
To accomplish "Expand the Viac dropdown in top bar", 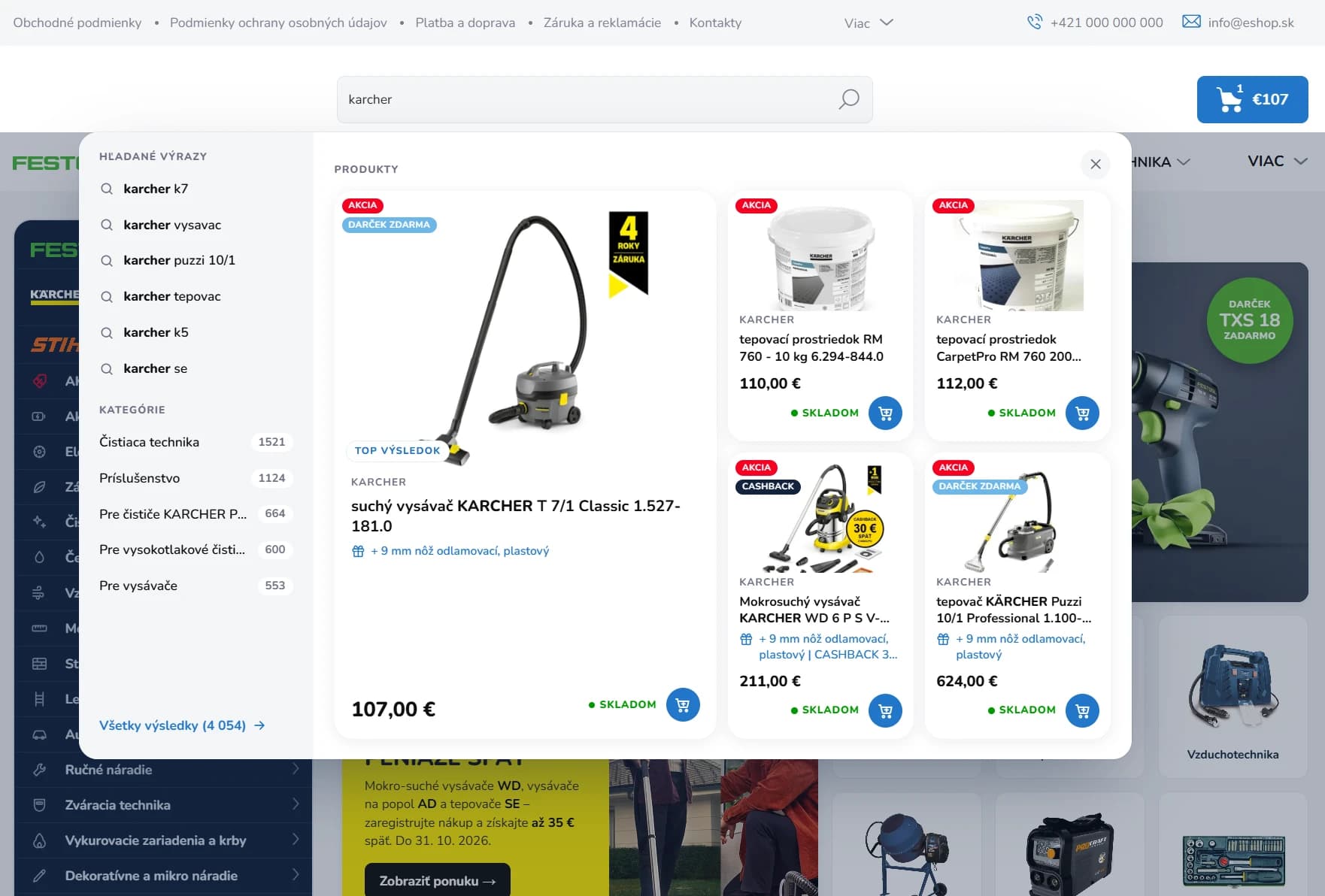I will (x=869, y=23).
